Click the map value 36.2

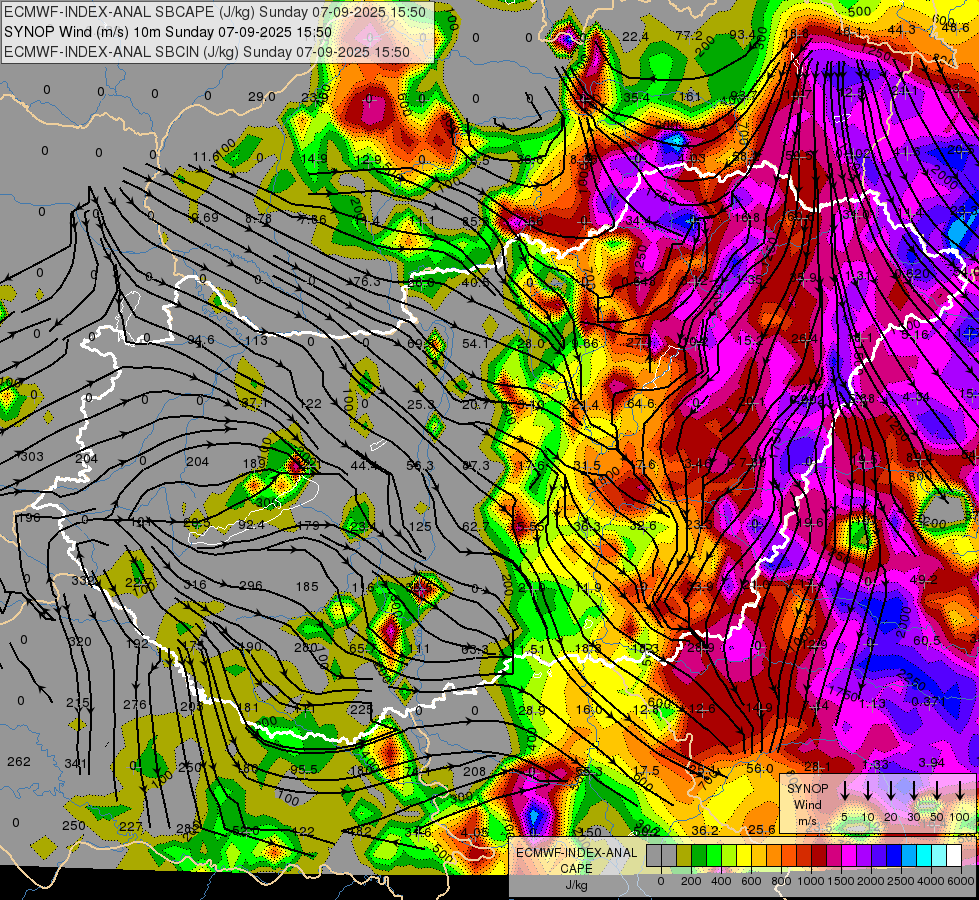tap(706, 830)
